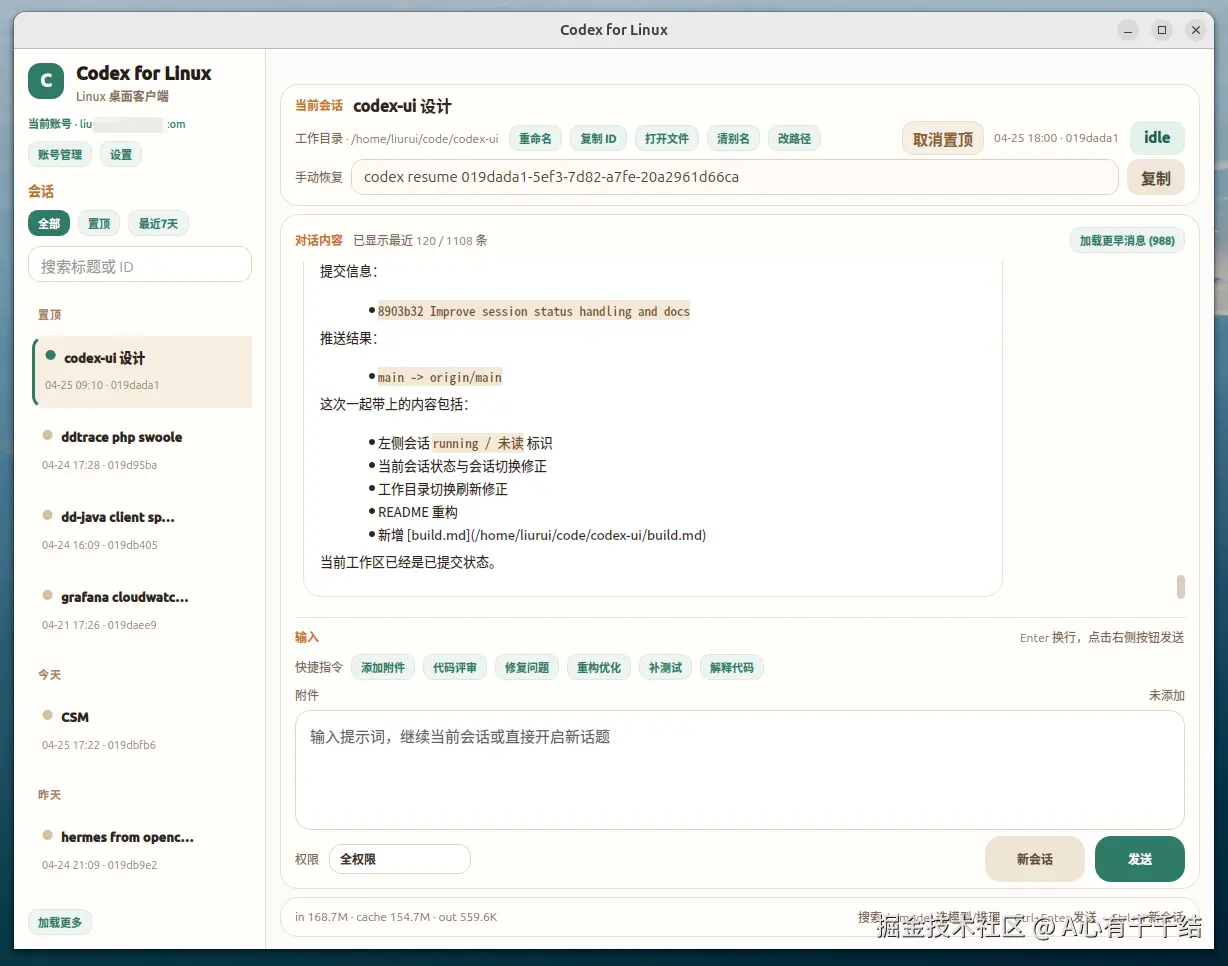Screen dimensions: 1228x966
Task: Click the codex resume command field
Action: [734, 177]
